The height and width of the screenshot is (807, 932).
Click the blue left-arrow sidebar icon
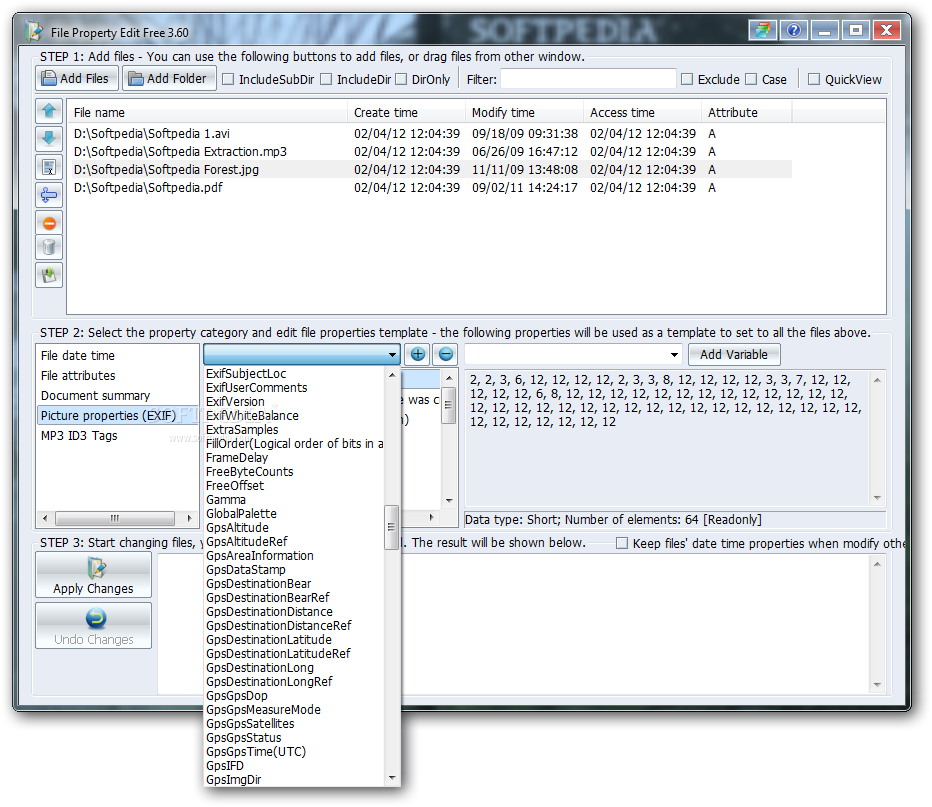[49, 195]
